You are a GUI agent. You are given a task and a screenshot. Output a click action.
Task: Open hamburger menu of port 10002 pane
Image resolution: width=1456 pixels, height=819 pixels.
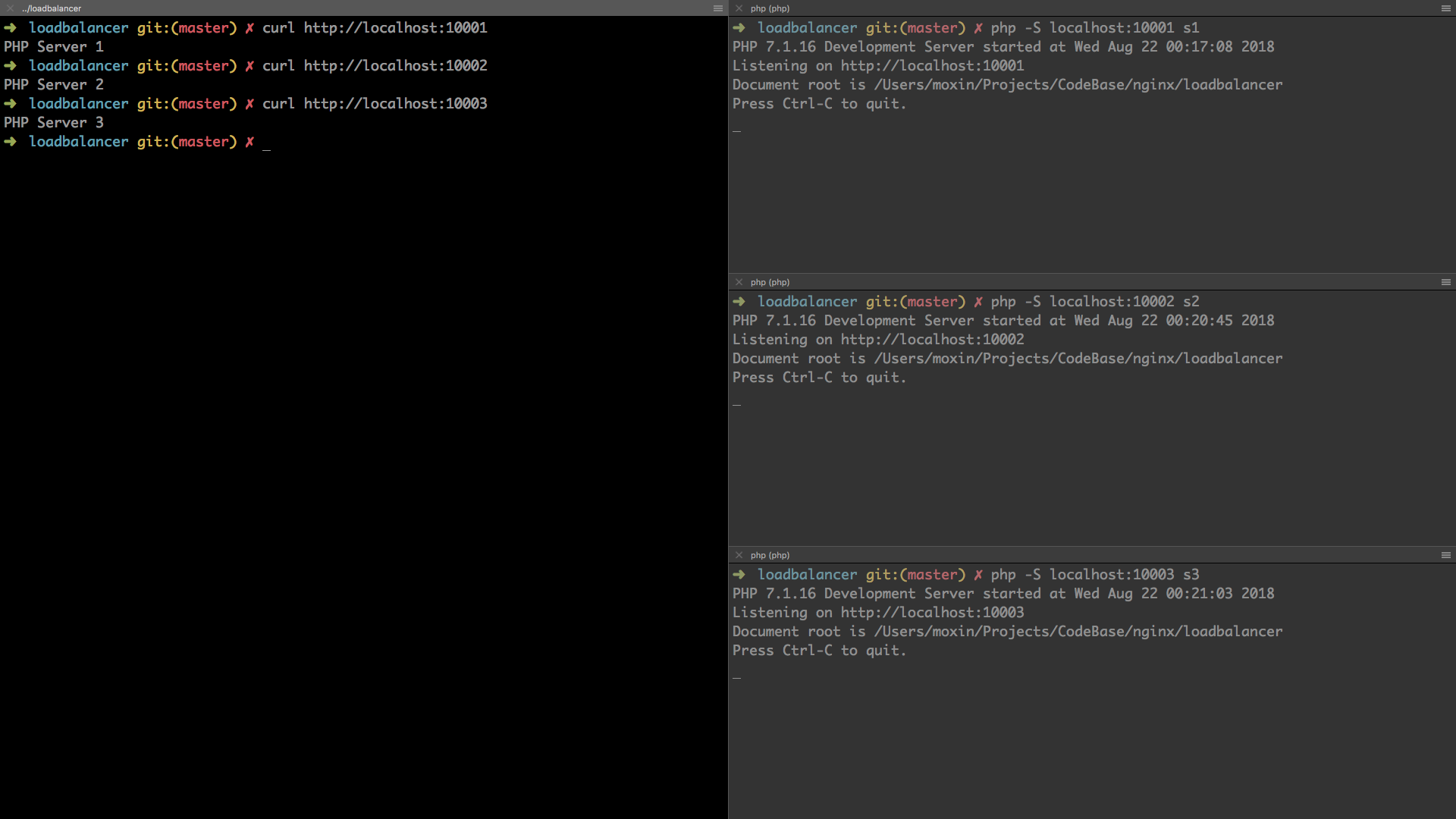(1445, 282)
